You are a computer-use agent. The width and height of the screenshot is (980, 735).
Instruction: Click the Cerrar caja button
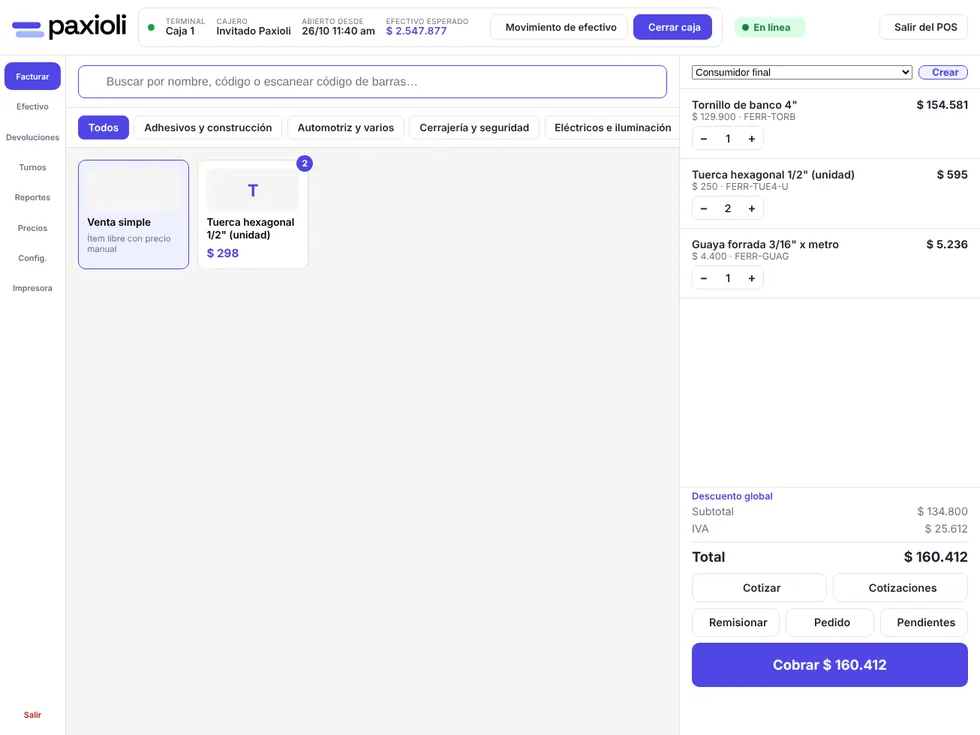pos(673,28)
